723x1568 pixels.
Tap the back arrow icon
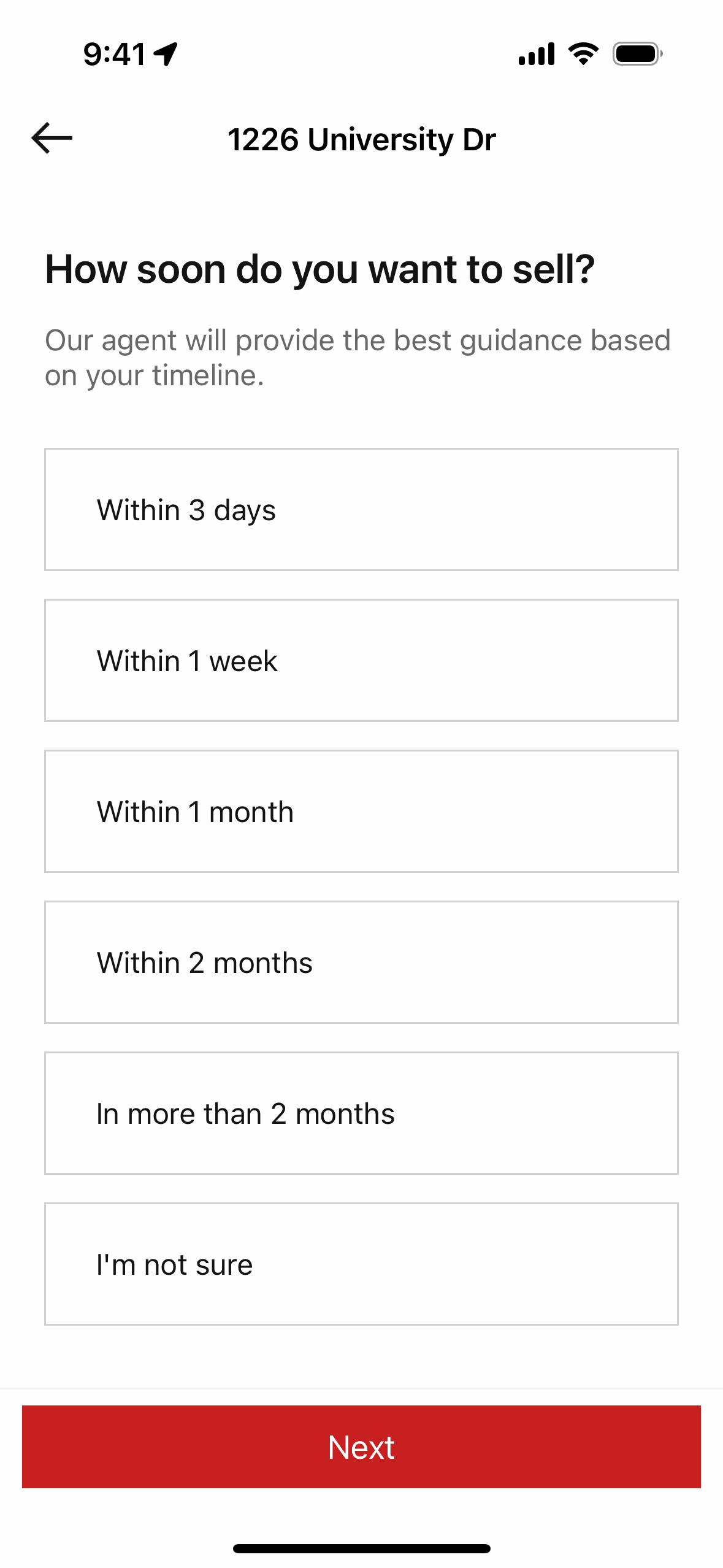click(x=52, y=138)
